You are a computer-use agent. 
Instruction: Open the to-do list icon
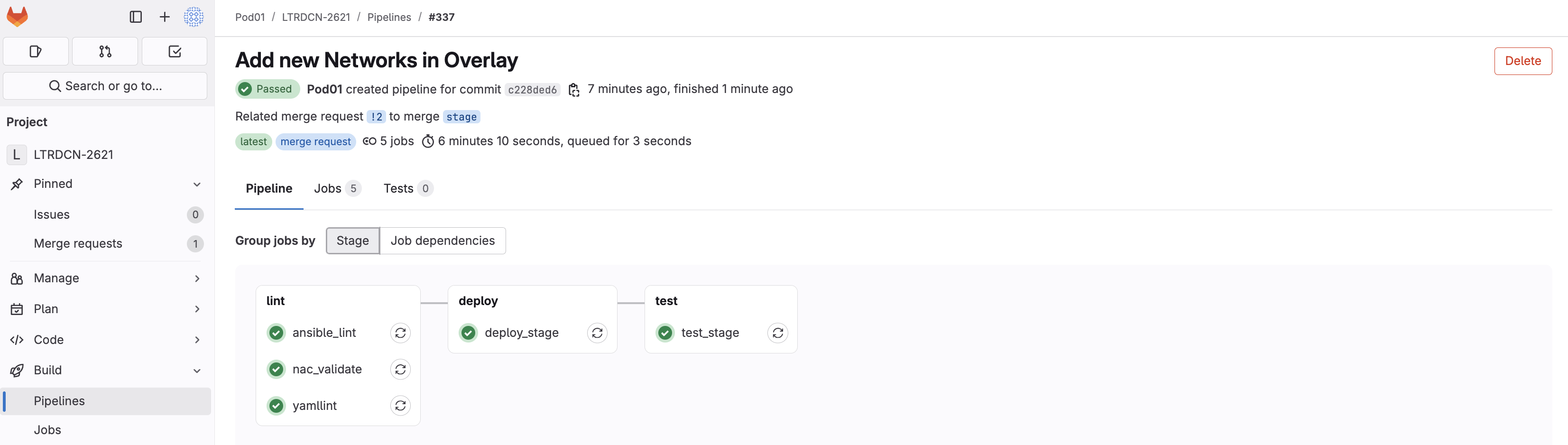click(x=175, y=52)
